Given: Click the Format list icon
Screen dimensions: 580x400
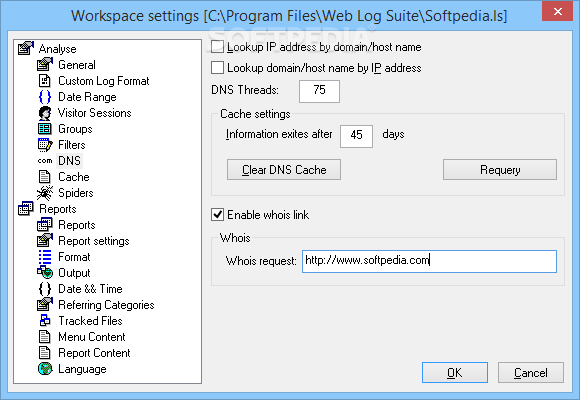Looking at the screenshot, I should pyautogui.click(x=45, y=257).
